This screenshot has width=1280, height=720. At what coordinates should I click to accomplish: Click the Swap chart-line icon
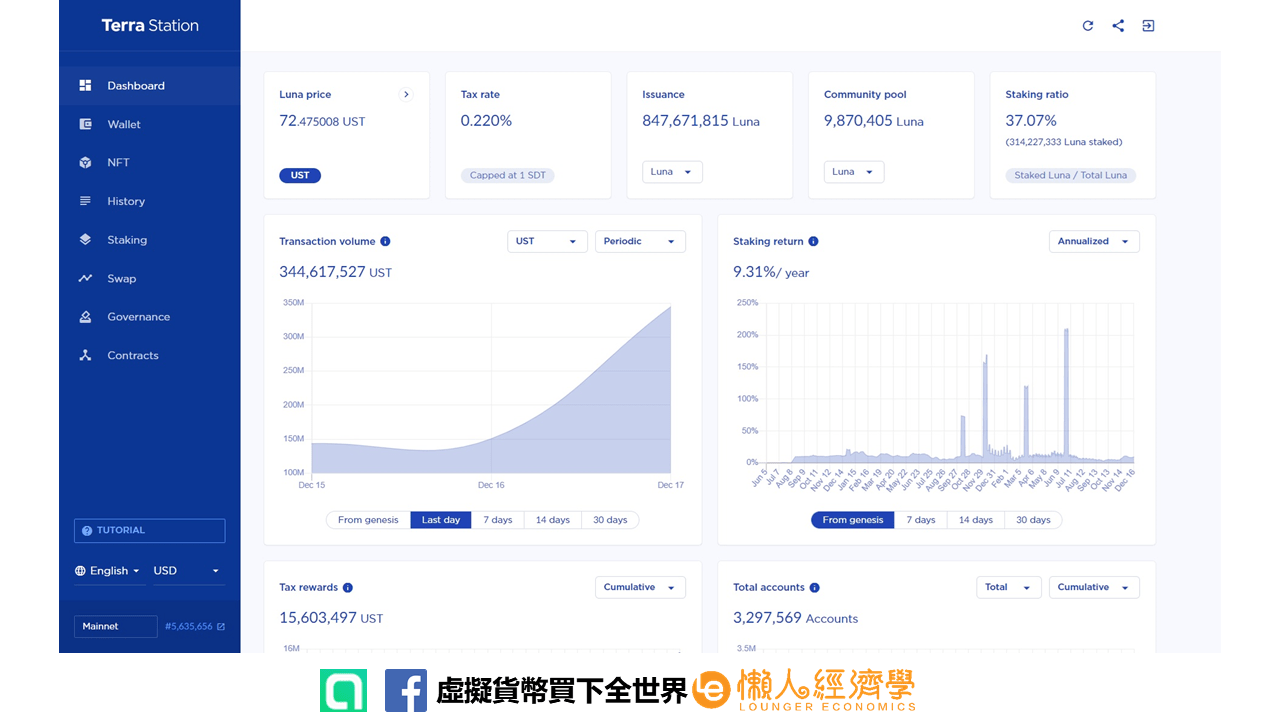click(85, 279)
